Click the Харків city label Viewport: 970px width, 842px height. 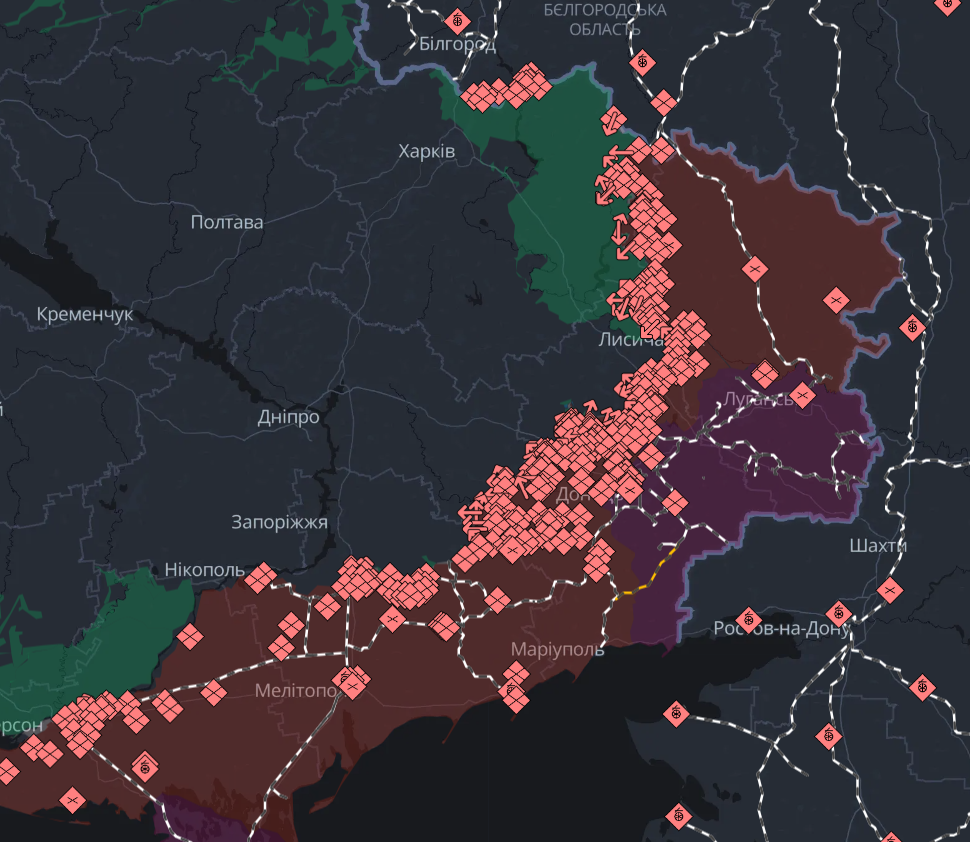(426, 152)
